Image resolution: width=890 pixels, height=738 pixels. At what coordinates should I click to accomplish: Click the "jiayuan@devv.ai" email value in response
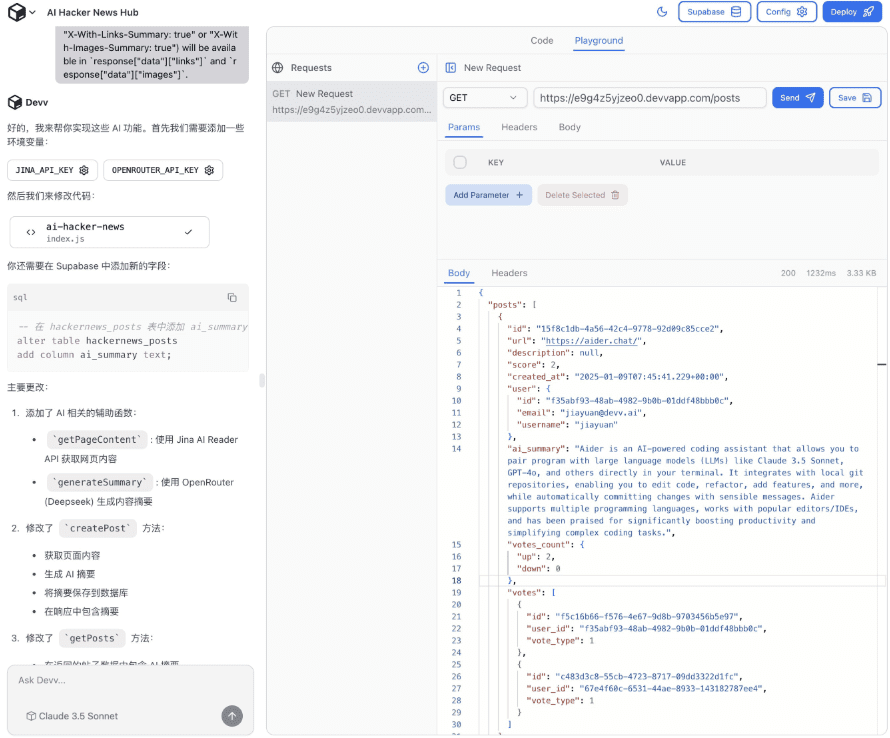[601, 413]
